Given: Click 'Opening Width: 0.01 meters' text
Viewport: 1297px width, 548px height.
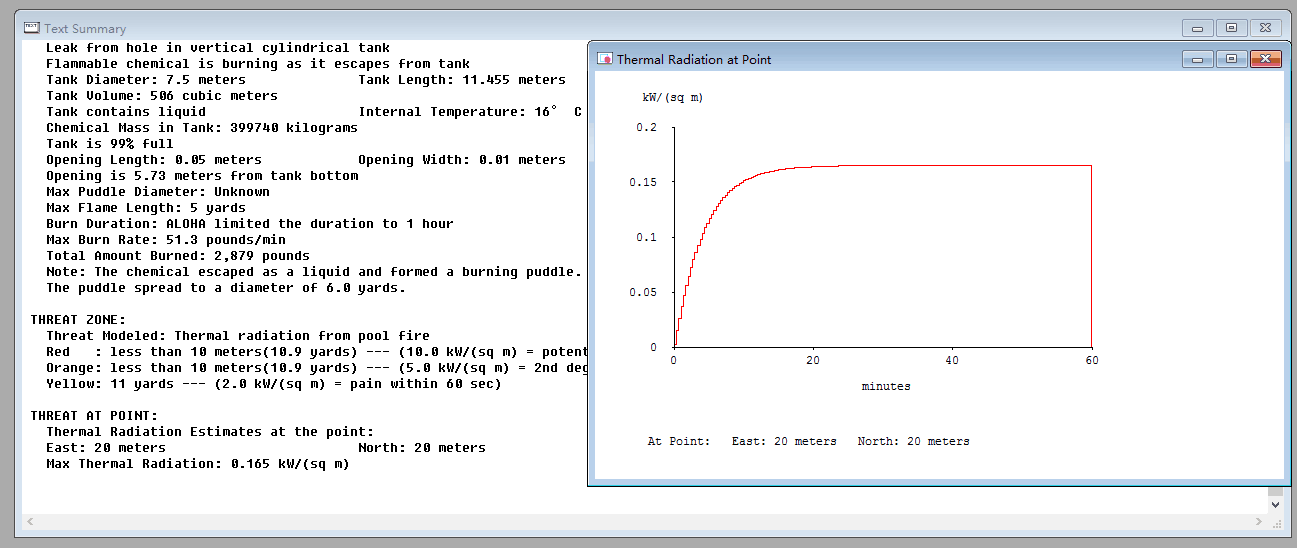Looking at the screenshot, I should pos(462,160).
